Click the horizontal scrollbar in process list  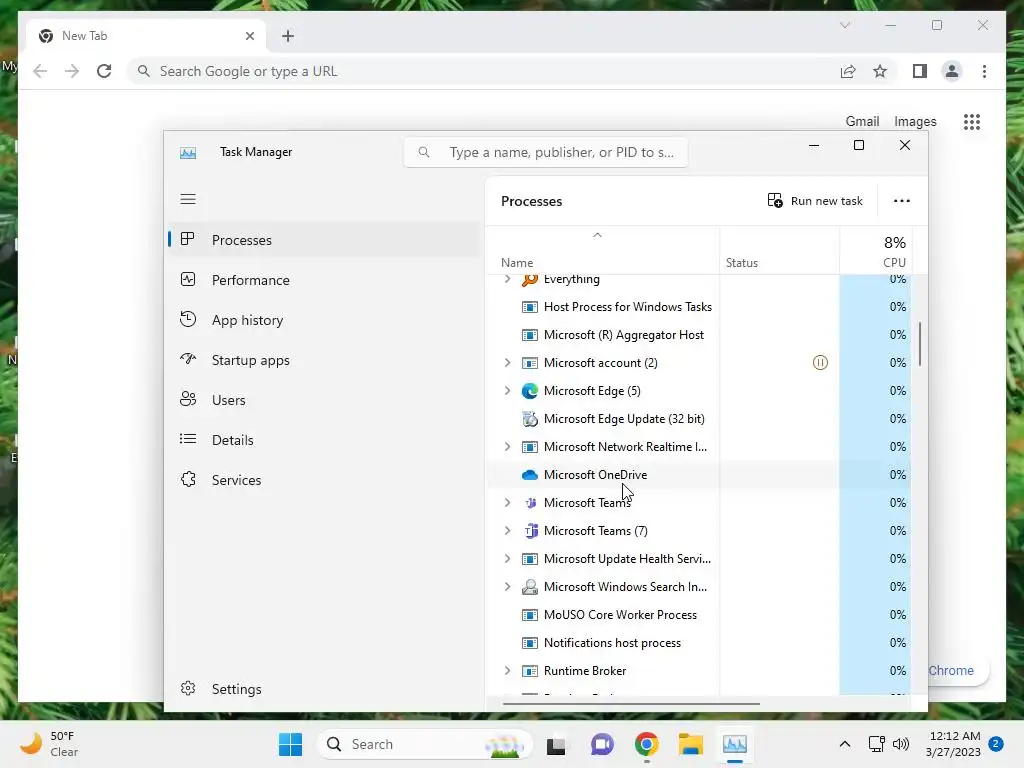coord(631,704)
